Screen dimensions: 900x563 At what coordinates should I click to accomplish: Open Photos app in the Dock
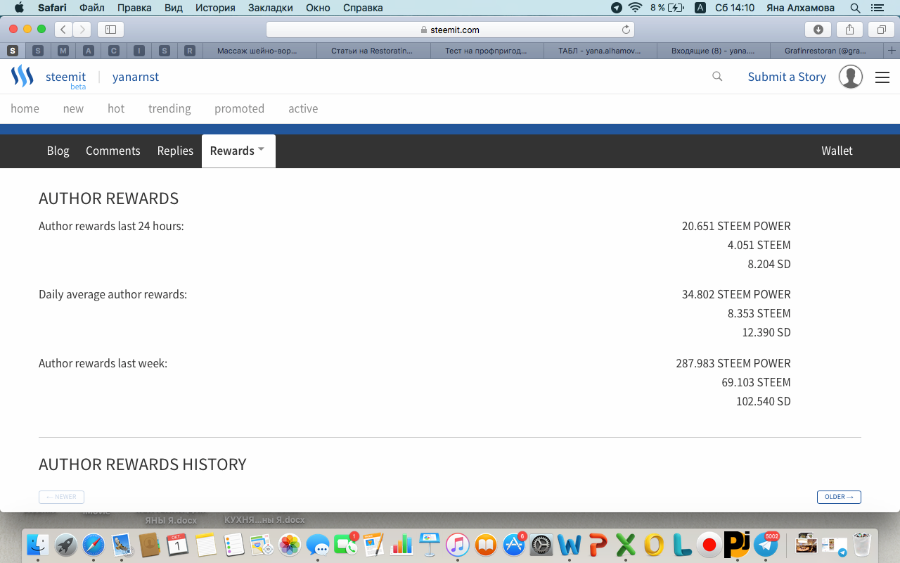click(x=289, y=544)
